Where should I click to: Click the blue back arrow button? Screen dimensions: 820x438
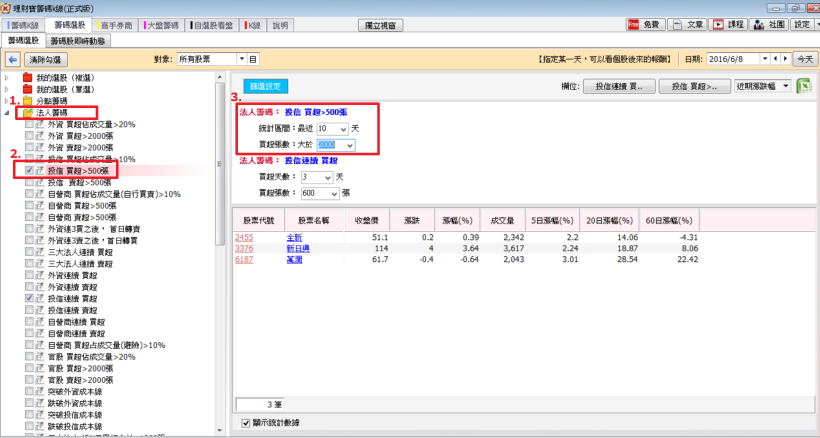coord(13,60)
